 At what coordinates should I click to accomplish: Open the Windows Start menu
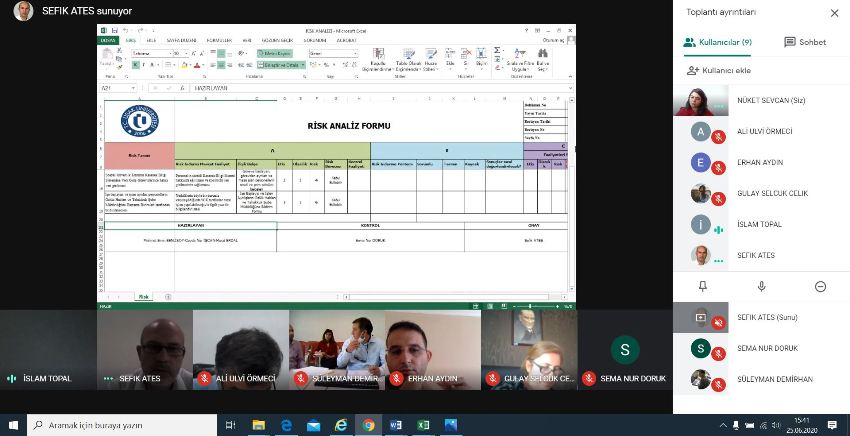tap(11, 425)
